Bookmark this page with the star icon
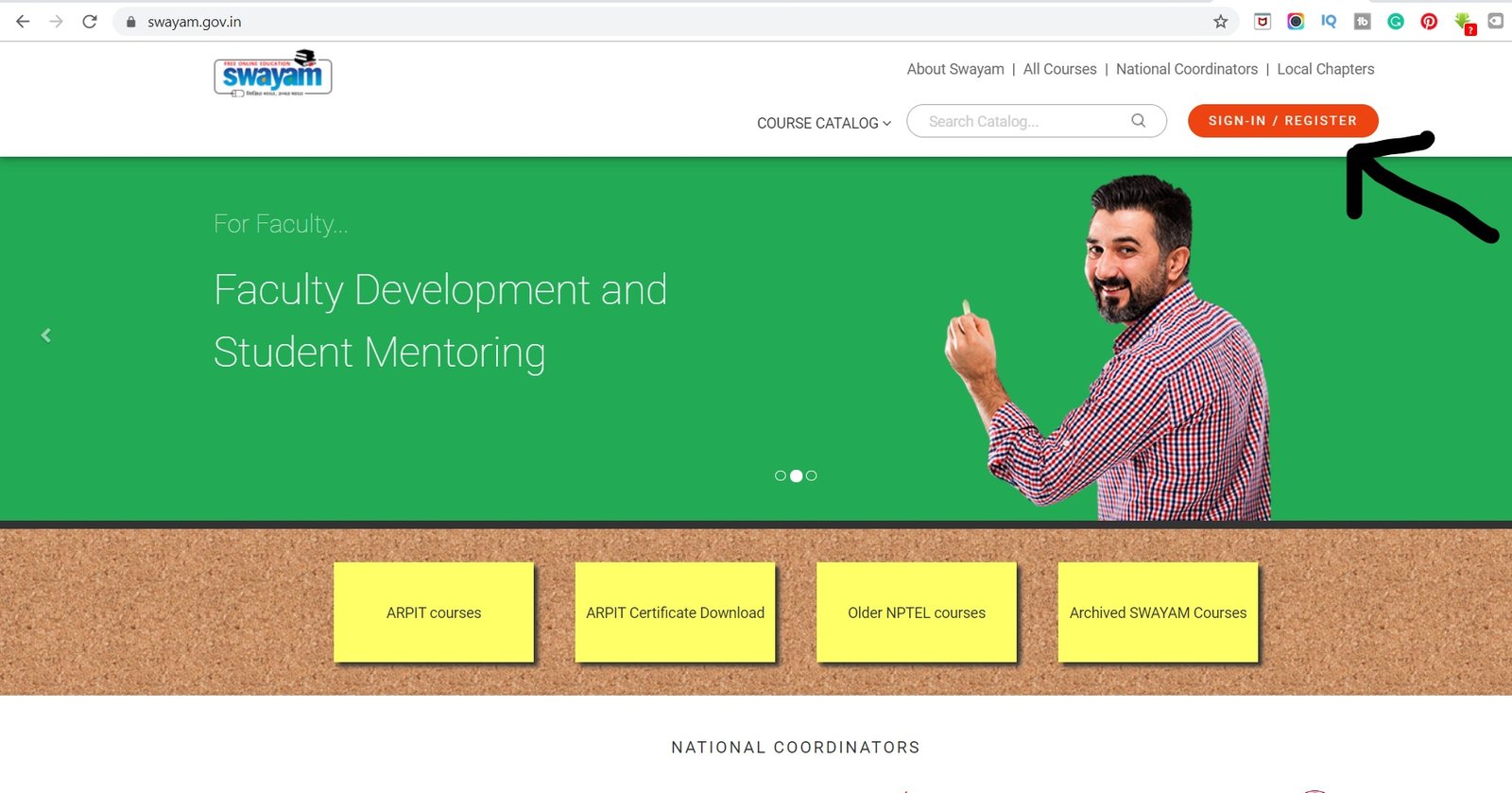The height and width of the screenshot is (793, 1512). coord(1221,21)
